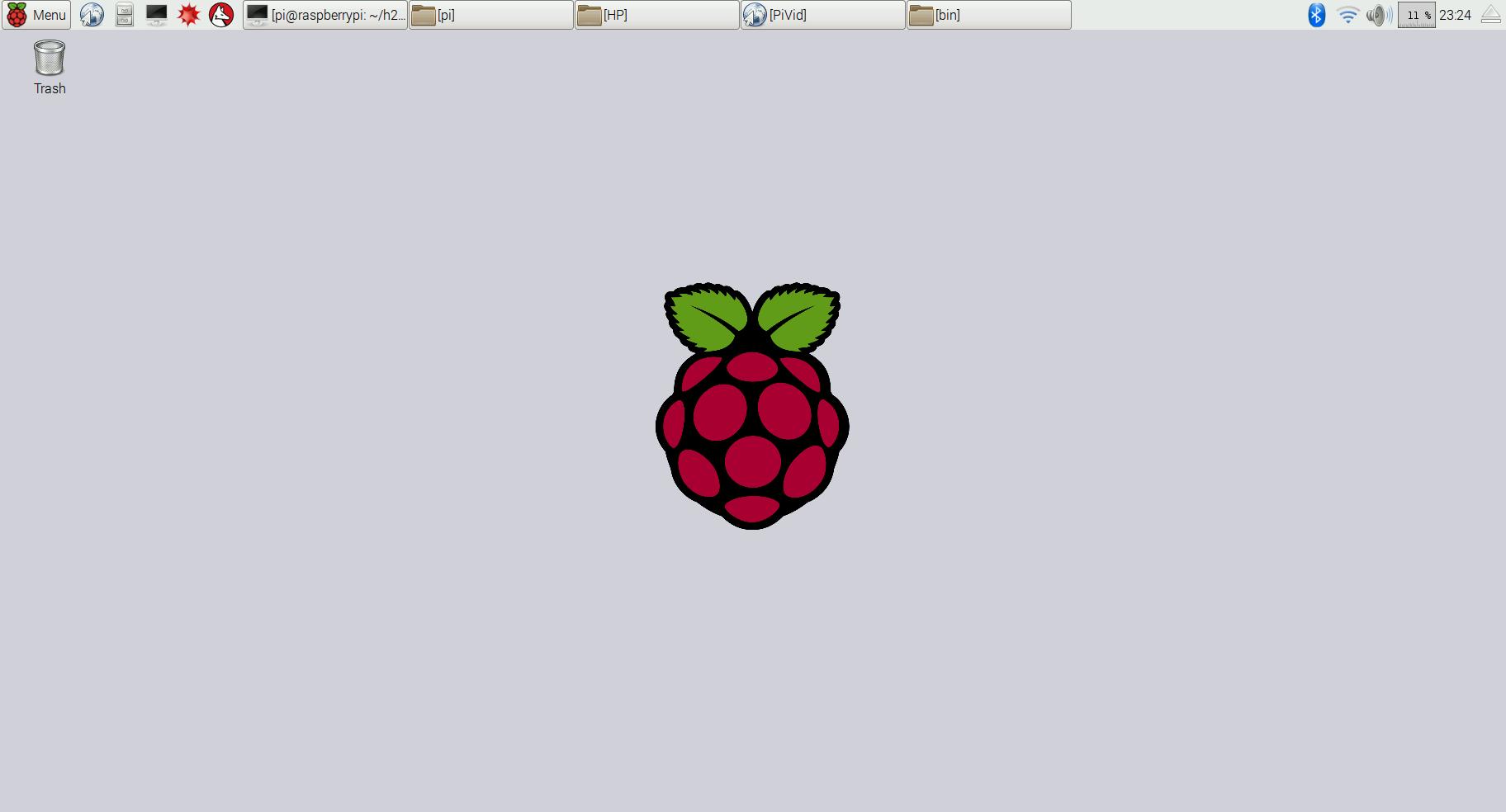Switch to the [HP] folder window
Viewport: 1506px width, 812px height.
pos(657,15)
